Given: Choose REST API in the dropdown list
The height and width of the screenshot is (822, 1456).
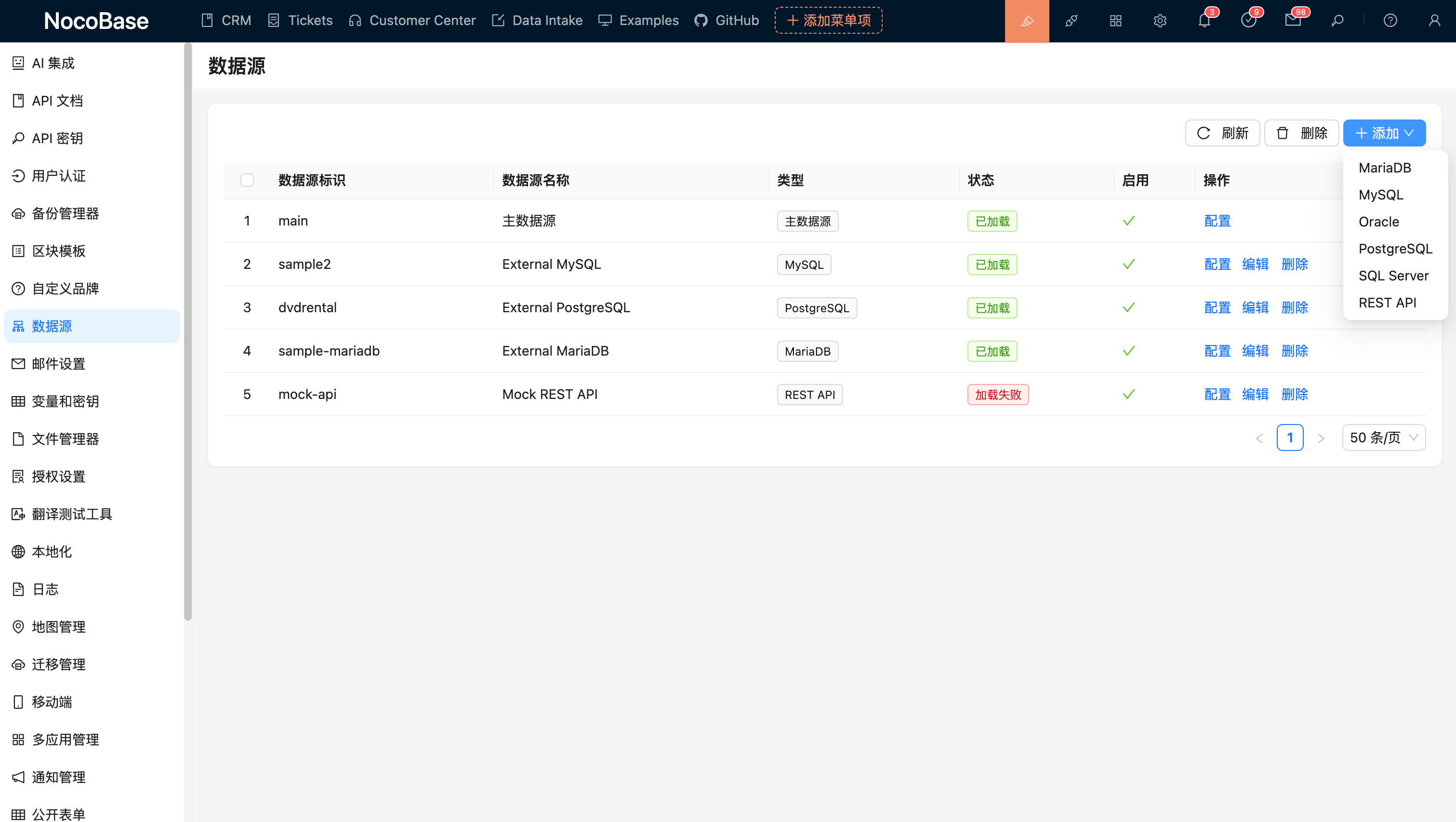Looking at the screenshot, I should click(x=1387, y=303).
